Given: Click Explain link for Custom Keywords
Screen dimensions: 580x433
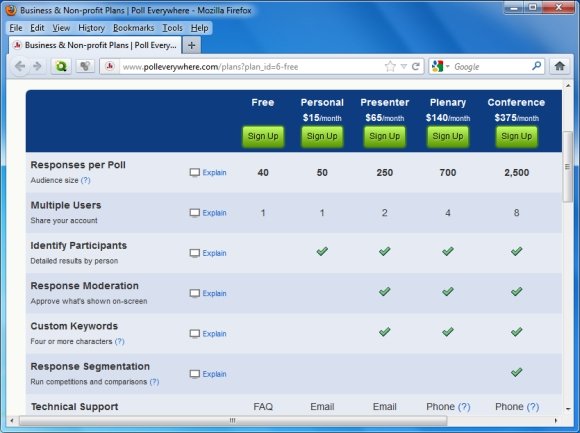Looking at the screenshot, I should pos(214,334).
